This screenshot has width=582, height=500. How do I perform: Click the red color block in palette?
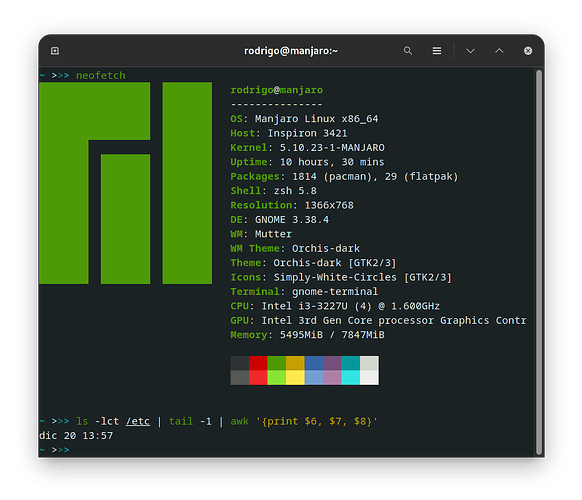(x=258, y=363)
